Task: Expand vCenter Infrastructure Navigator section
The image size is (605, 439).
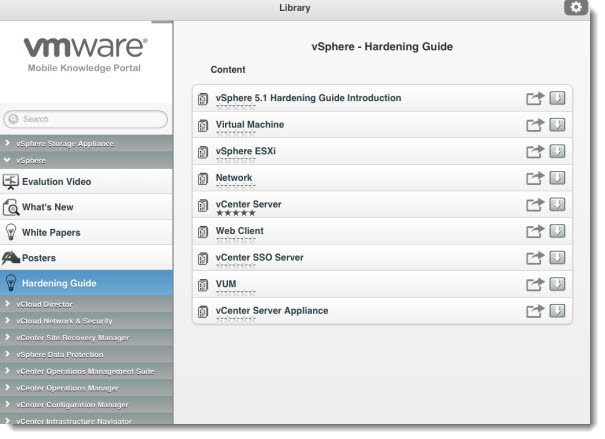Action: (x=86, y=419)
